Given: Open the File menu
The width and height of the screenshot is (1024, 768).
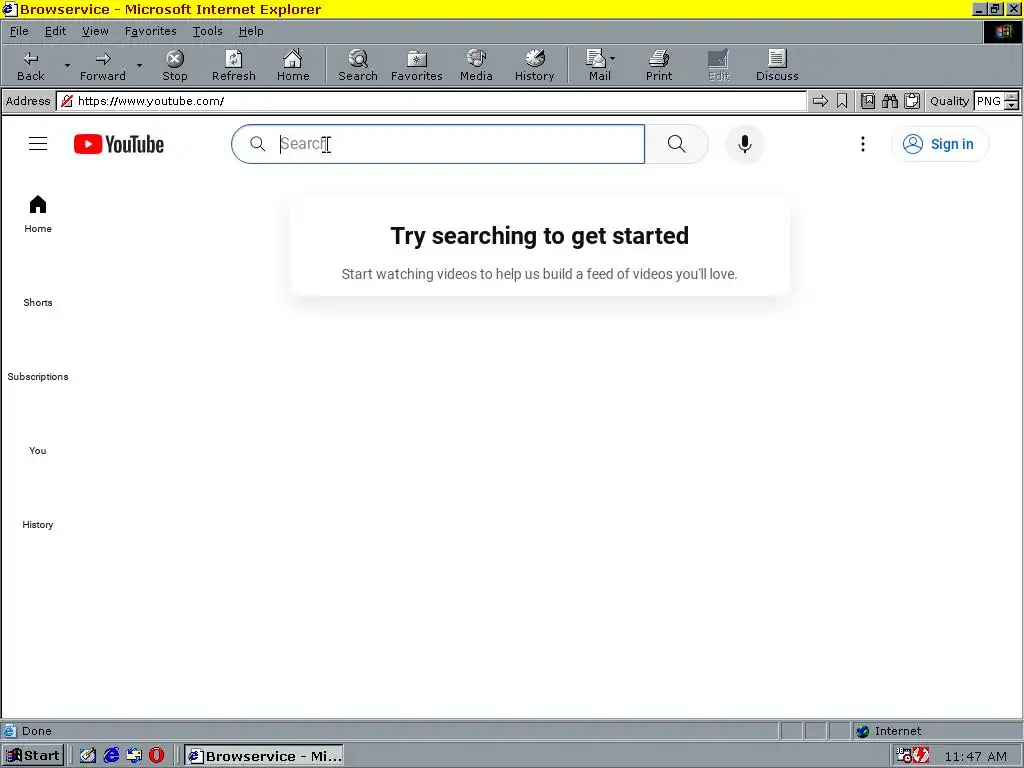Looking at the screenshot, I should coord(19,31).
